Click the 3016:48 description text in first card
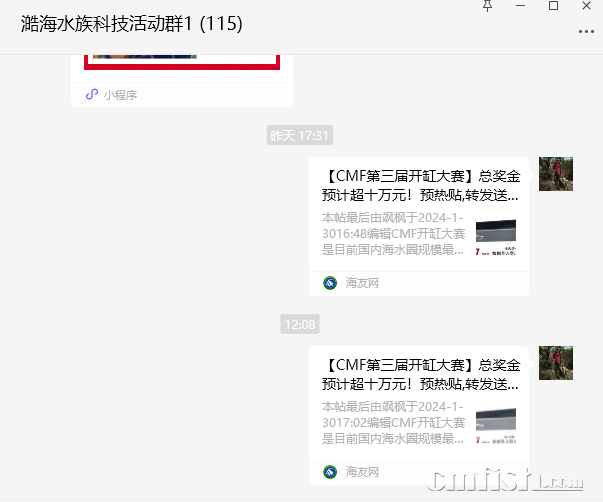The width and height of the screenshot is (603, 502). click(x=393, y=234)
